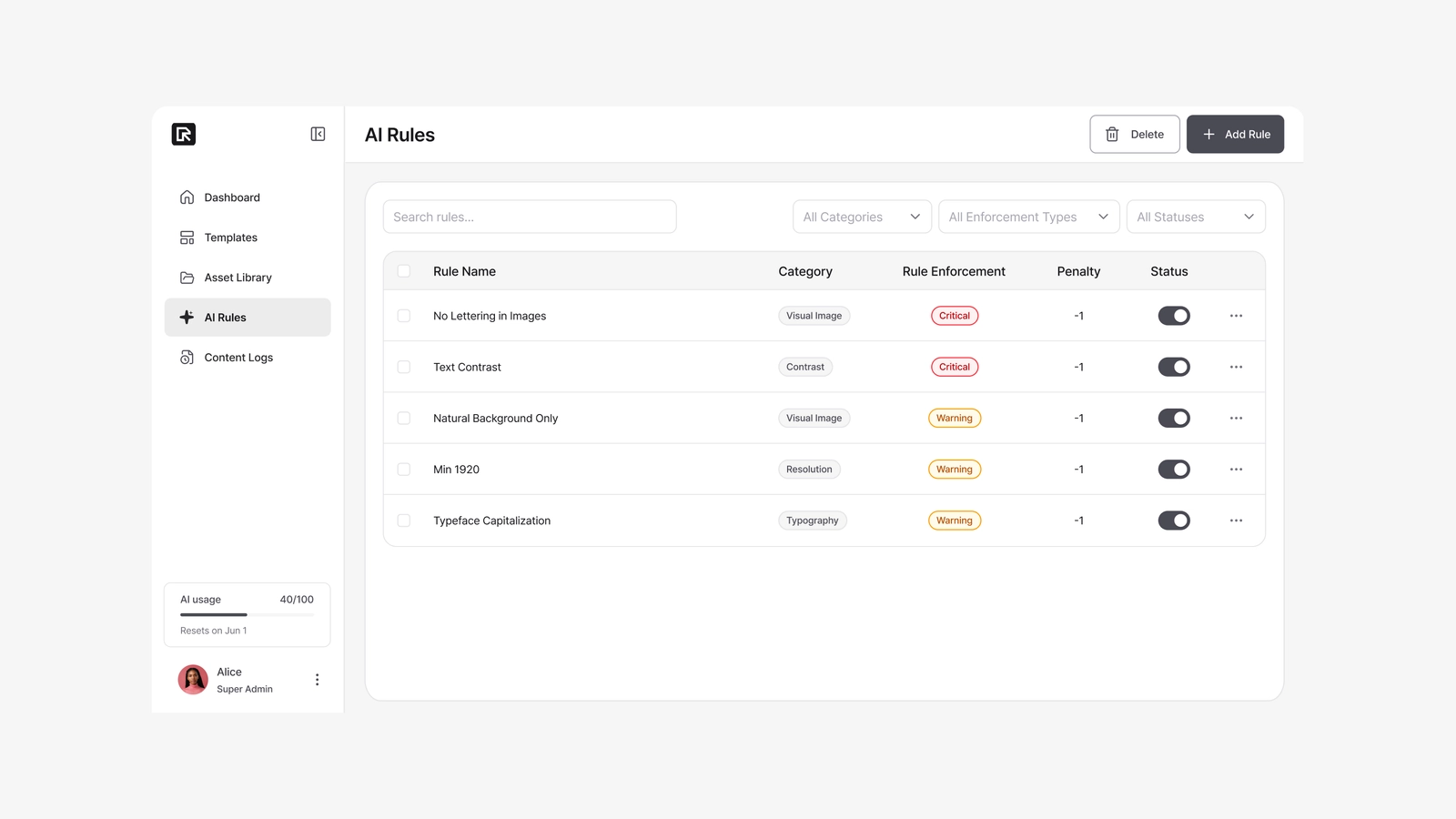Screen dimensions: 1456x819
Task: Open the All Enforcement Types dropdown
Action: 1029,217
